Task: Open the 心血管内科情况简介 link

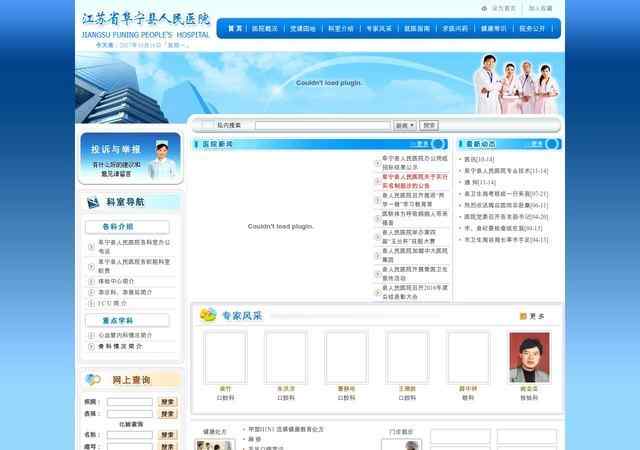Action: pyautogui.click(x=125, y=335)
